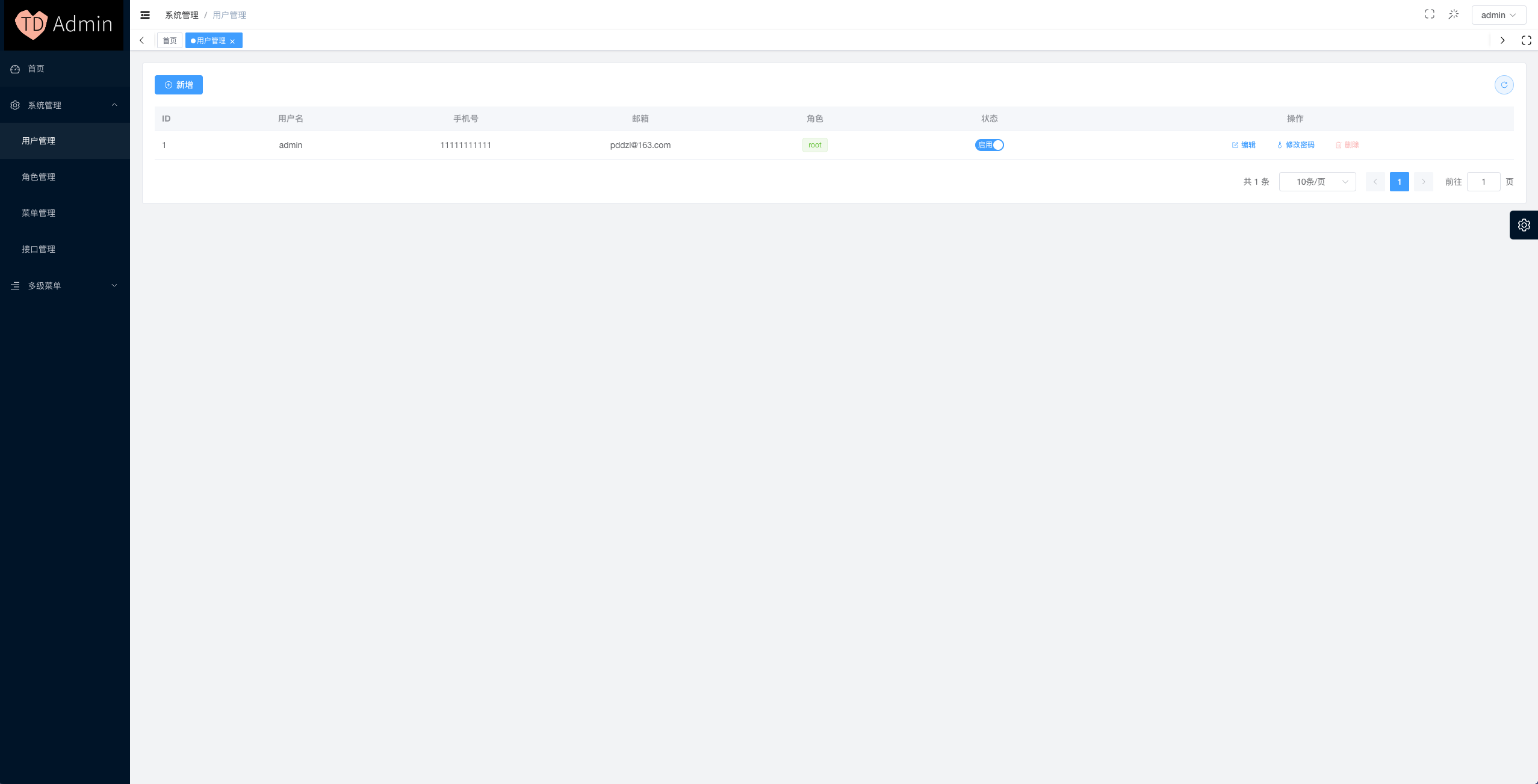Click 编辑 link for admin row
Screen dimensions: 1538x784
1244,145
